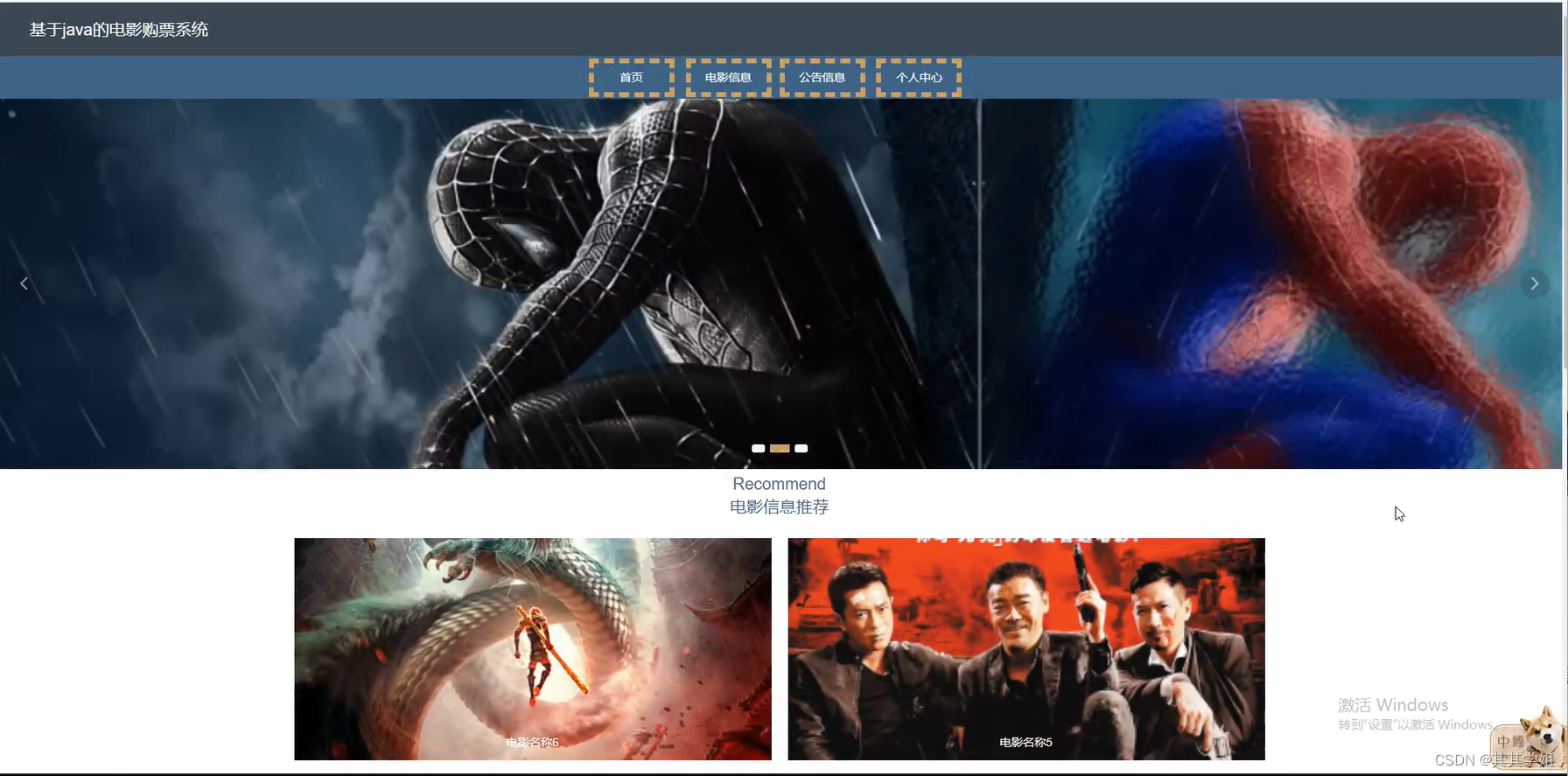Select the third carousel indicator dot
Screen dimensions: 1568x776
pyautogui.click(x=801, y=449)
